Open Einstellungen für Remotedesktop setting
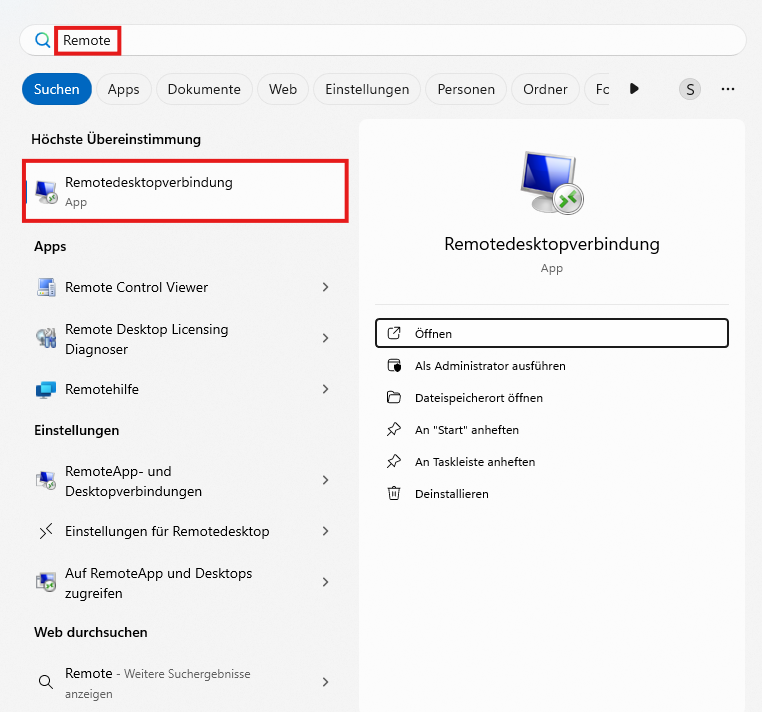Image resolution: width=762 pixels, height=712 pixels. (183, 531)
